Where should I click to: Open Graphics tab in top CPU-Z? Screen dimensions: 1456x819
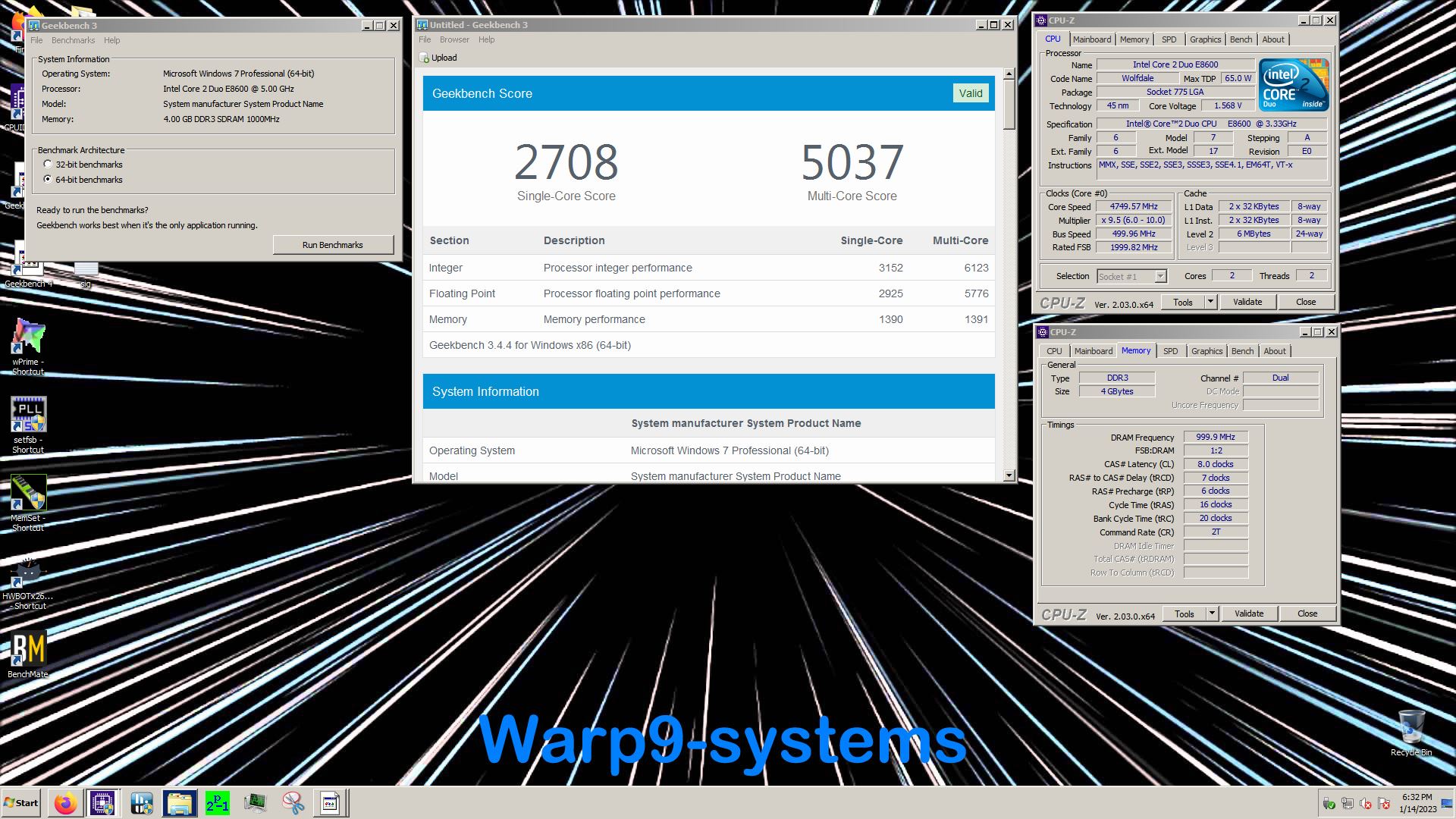tap(1205, 39)
